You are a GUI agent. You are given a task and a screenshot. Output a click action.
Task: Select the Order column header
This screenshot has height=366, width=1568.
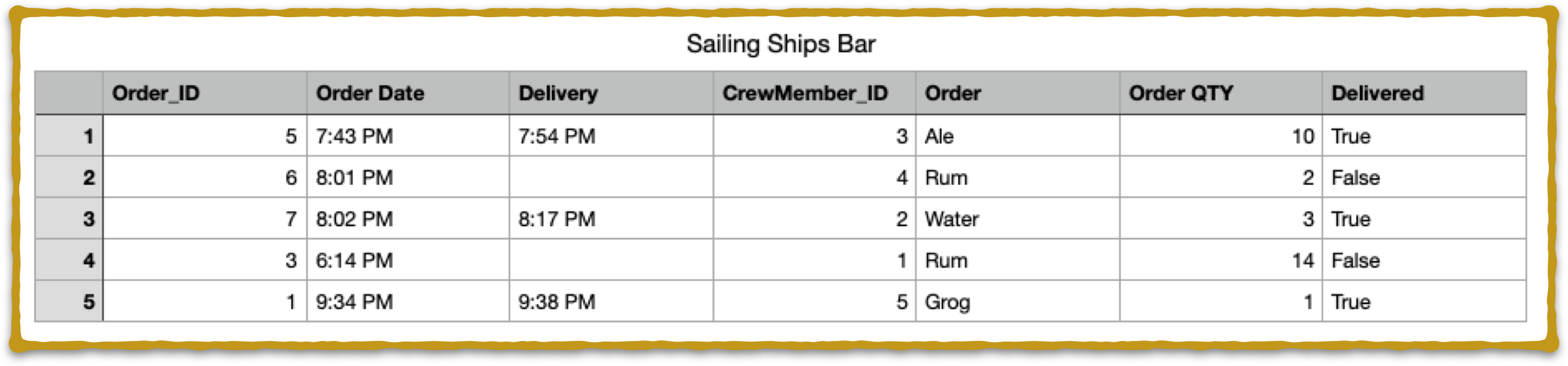click(1018, 93)
